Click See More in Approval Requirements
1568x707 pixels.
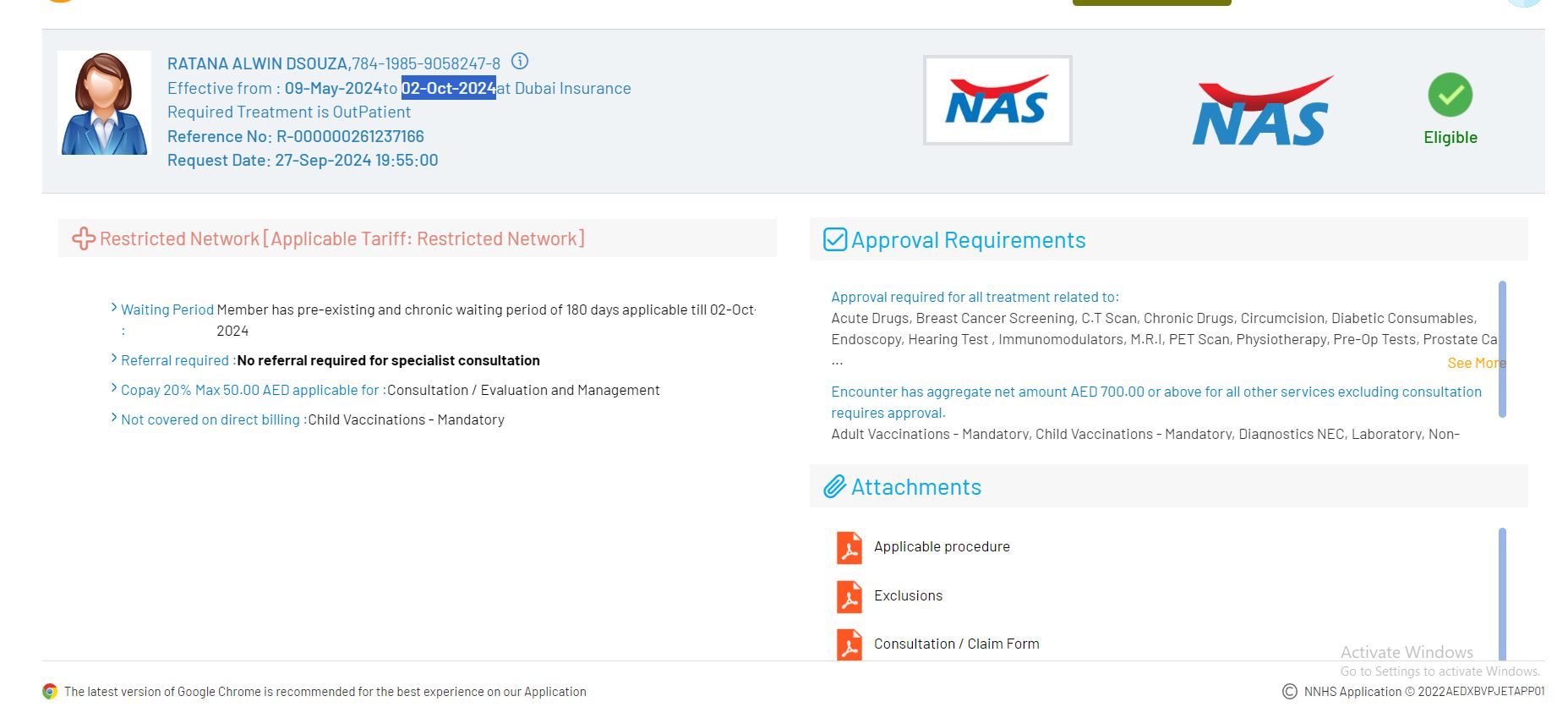(x=1475, y=363)
